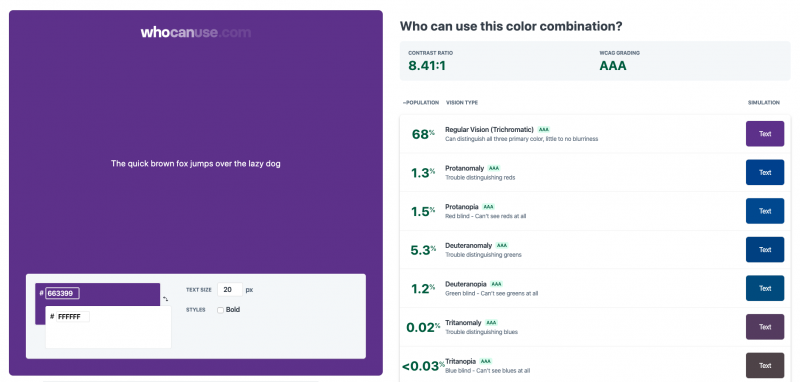Click Regular Vision simulation Text swatch
Image resolution: width=800 pixels, height=382 pixels.
pos(765,134)
